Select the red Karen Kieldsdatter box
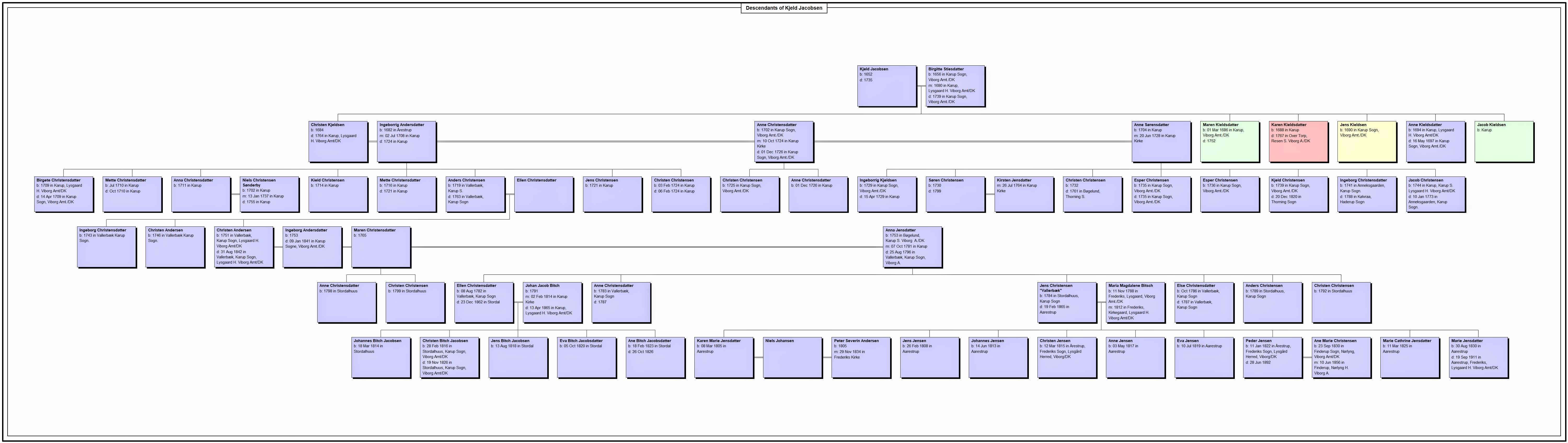This screenshot has height=443, width=1568. pos(1298,141)
